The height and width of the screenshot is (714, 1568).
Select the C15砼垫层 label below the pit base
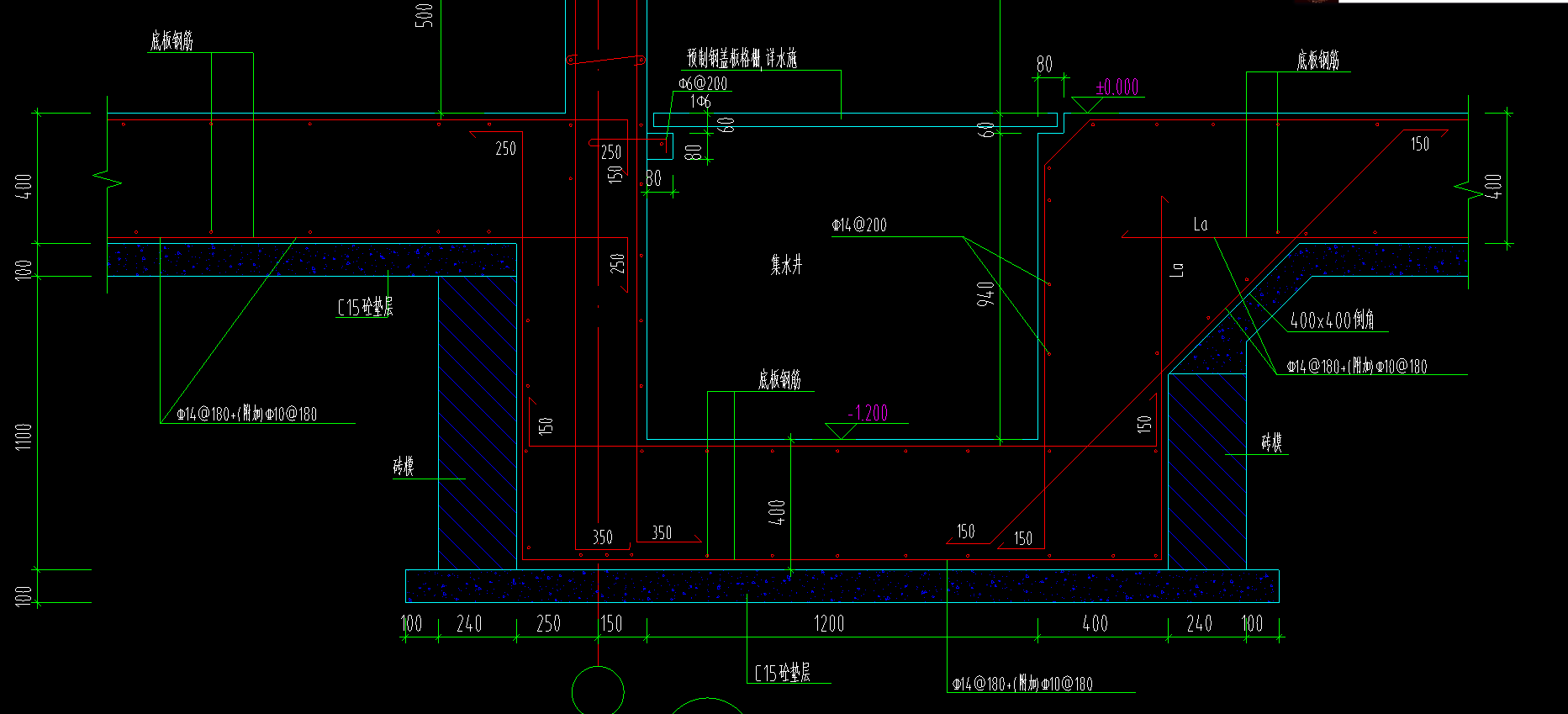(783, 673)
